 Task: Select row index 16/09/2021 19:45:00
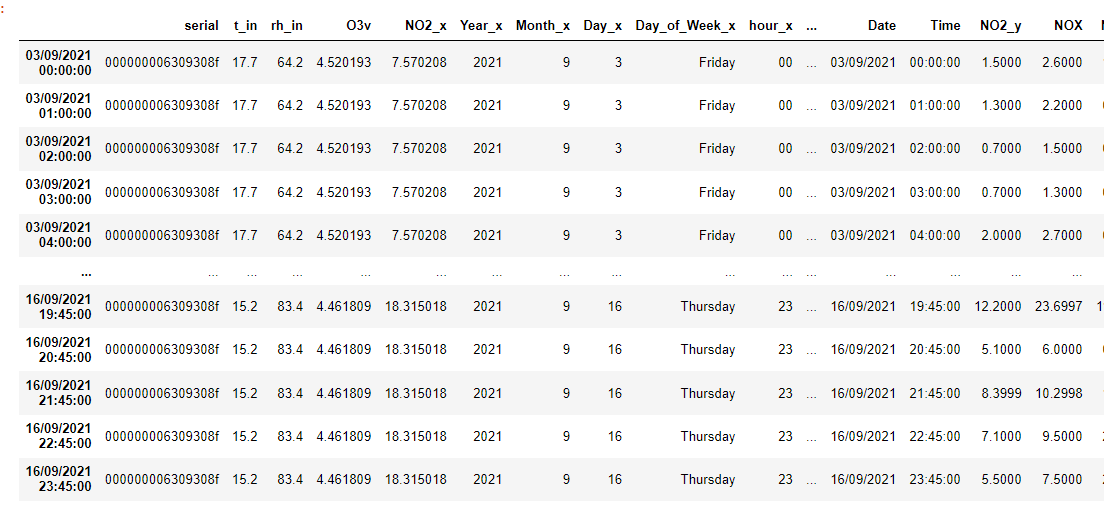click(x=58, y=306)
